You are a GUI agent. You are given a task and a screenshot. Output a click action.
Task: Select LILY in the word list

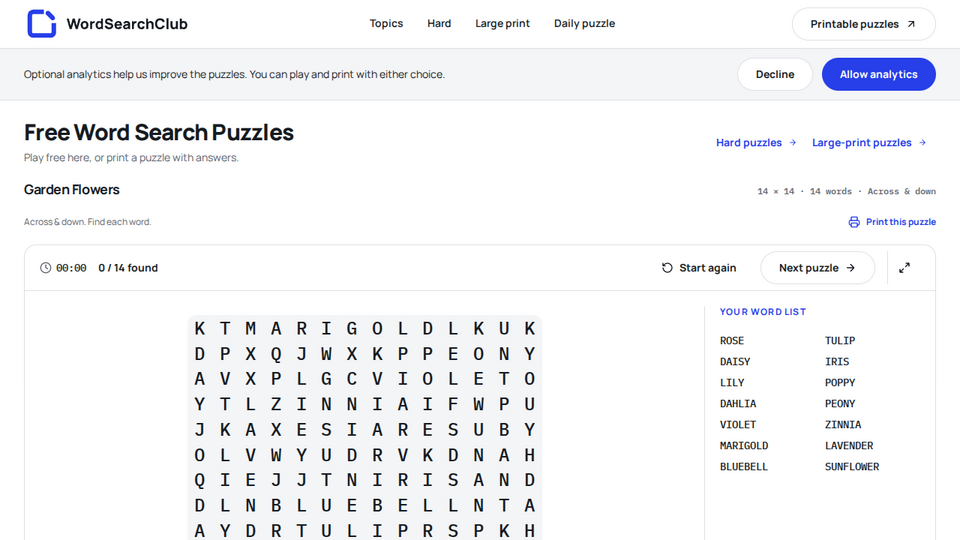732,383
